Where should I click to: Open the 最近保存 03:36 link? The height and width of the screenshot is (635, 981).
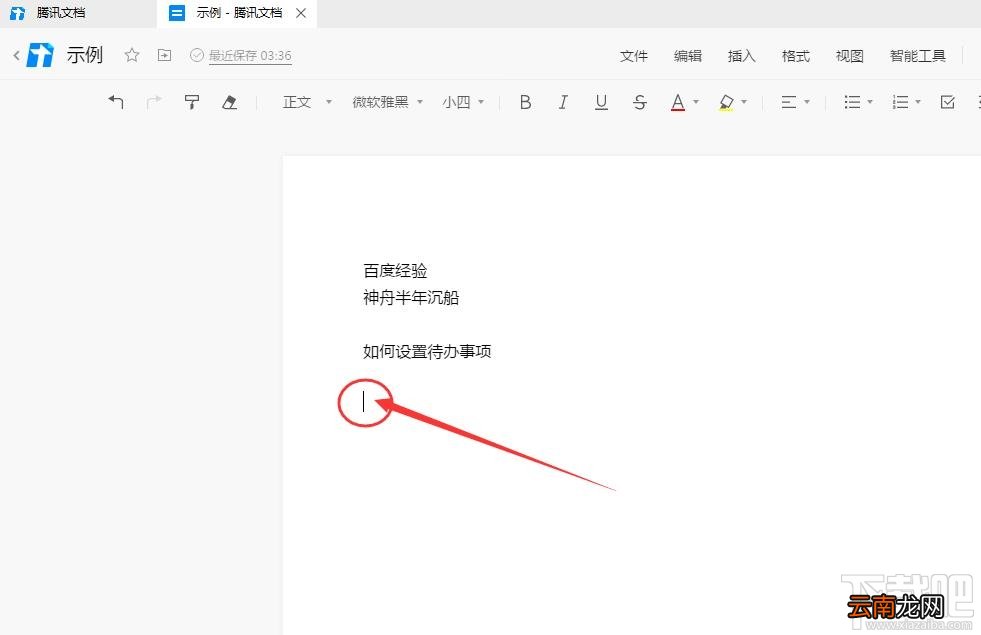[x=250, y=56]
